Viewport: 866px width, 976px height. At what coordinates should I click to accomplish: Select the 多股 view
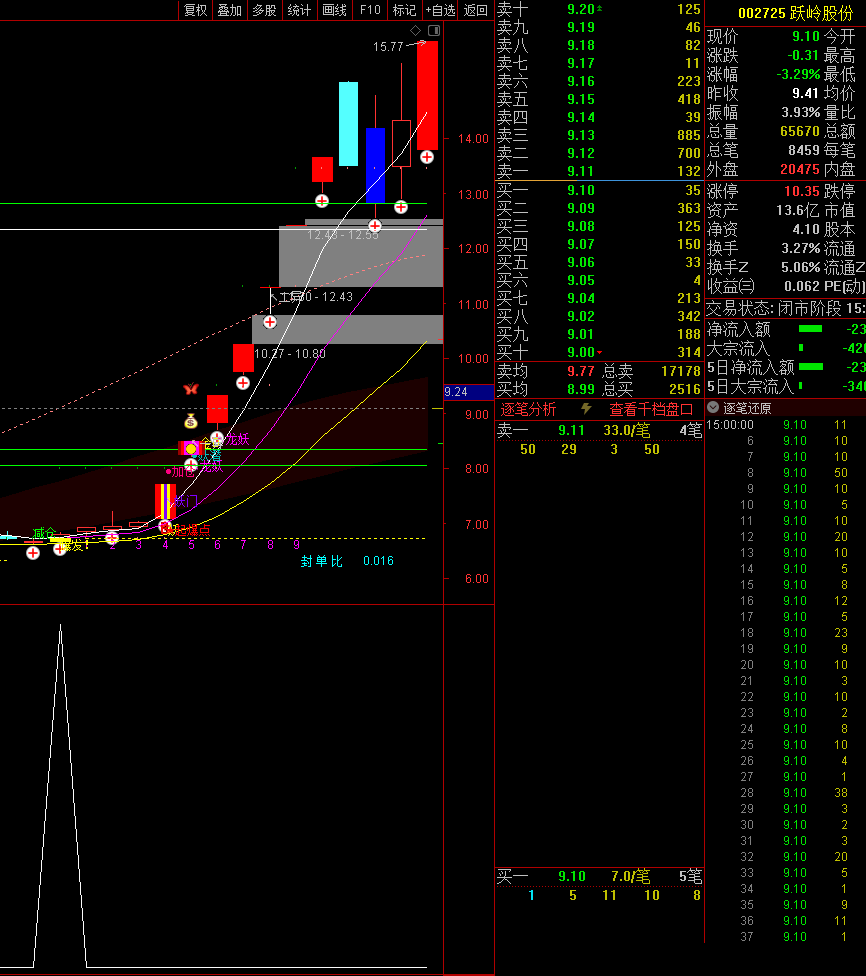[264, 10]
